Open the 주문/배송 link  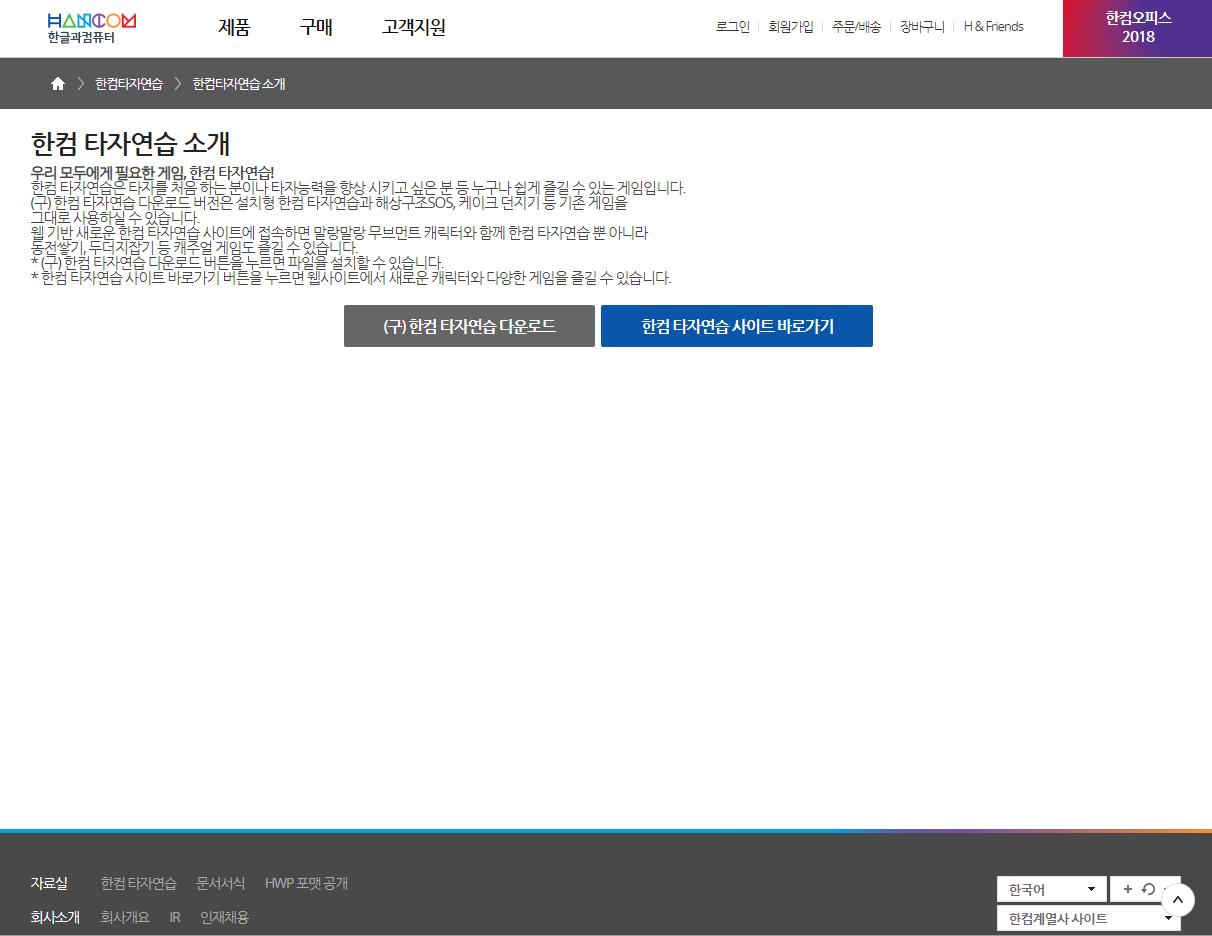tap(856, 27)
